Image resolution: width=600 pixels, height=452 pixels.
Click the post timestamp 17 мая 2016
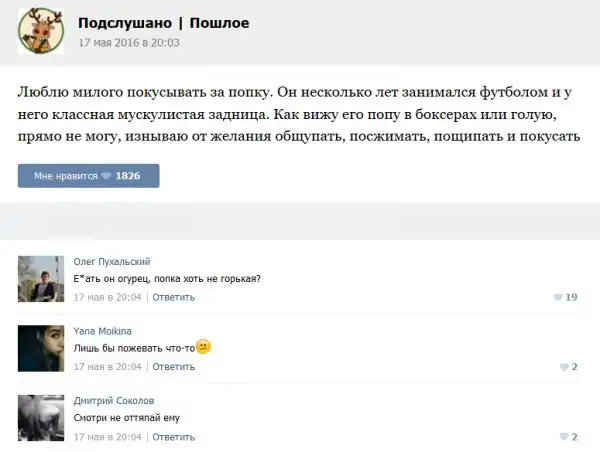click(128, 43)
